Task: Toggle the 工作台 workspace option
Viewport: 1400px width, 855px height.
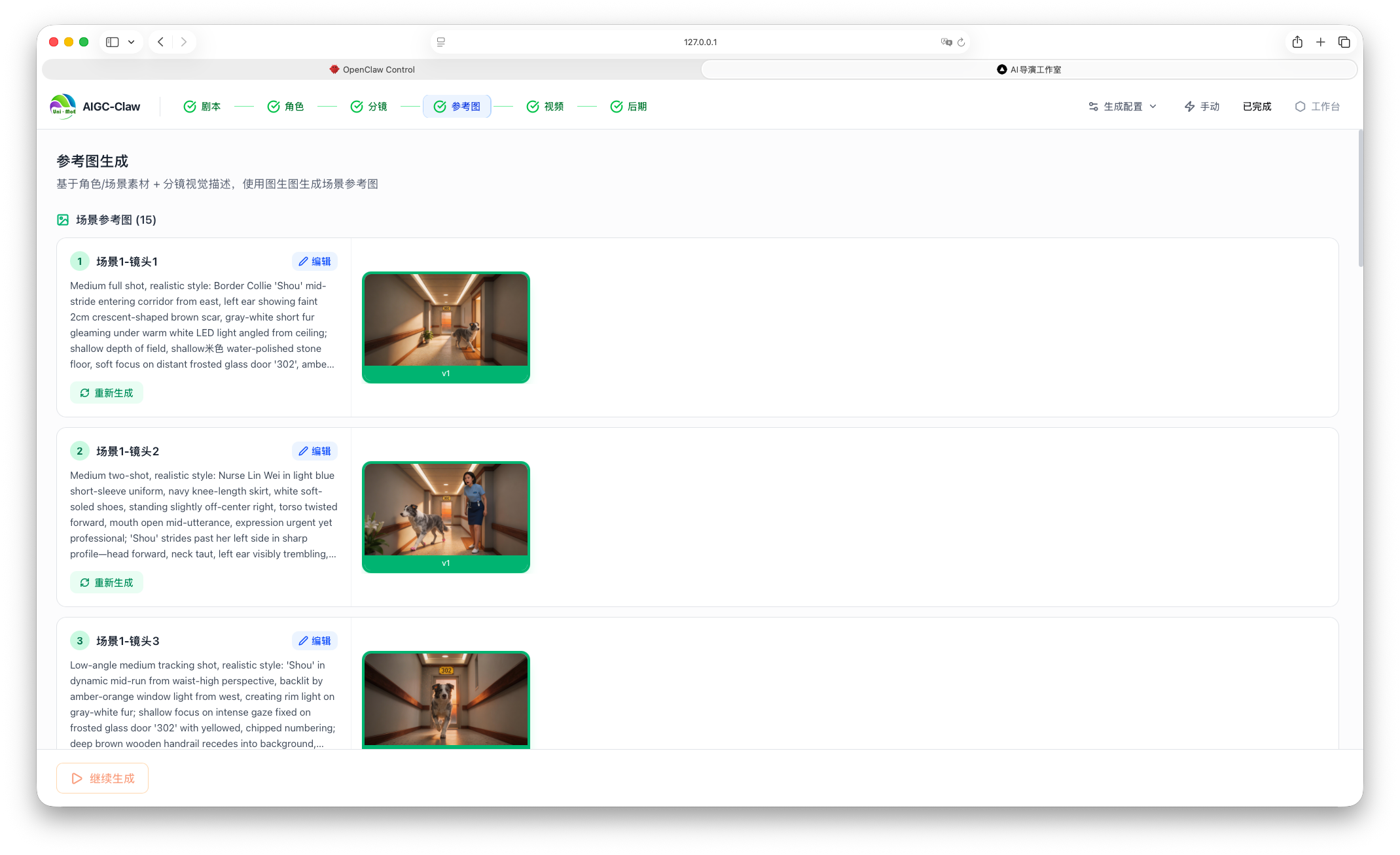Action: tap(1317, 107)
